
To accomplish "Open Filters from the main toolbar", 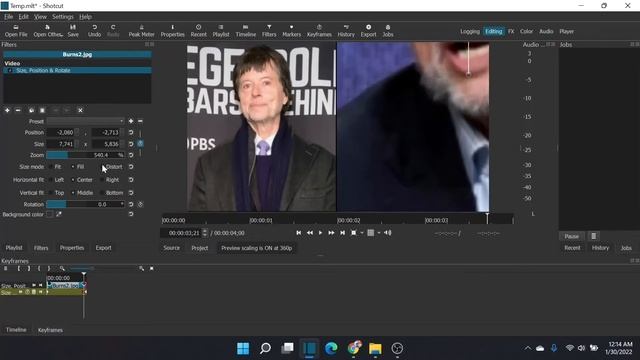I will point(269,31).
